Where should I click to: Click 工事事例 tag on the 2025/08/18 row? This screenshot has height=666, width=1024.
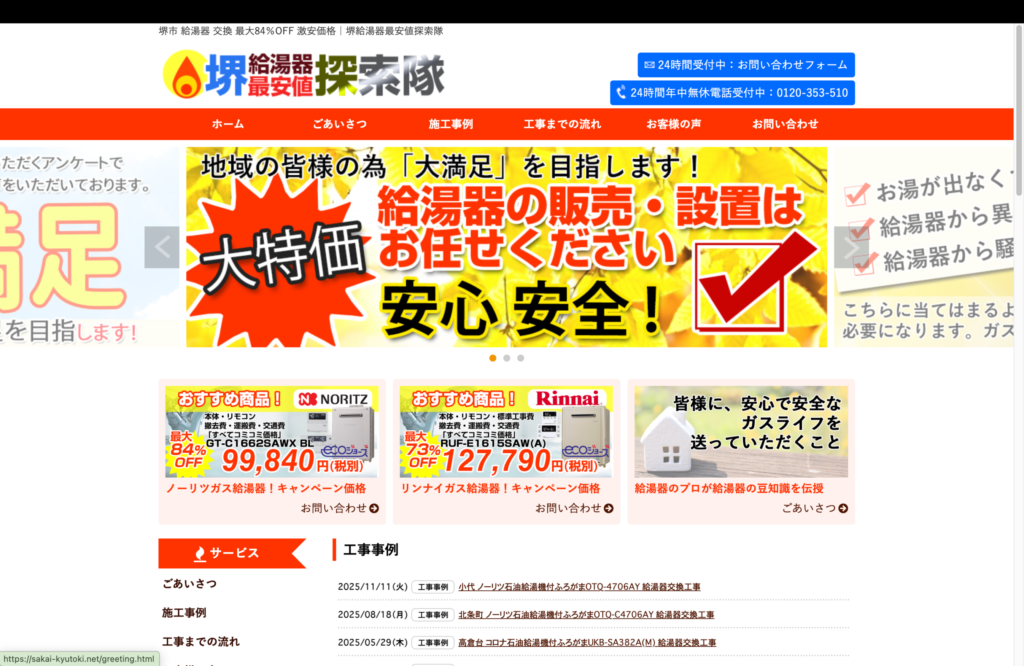click(433, 614)
